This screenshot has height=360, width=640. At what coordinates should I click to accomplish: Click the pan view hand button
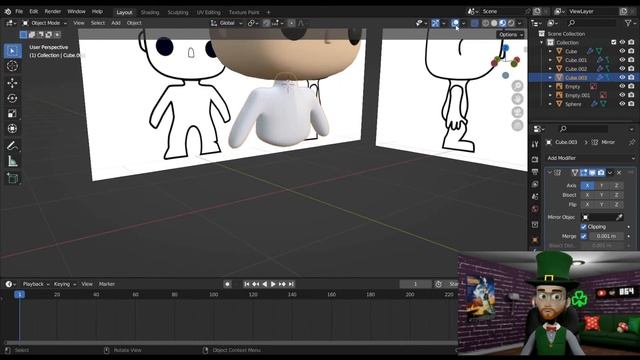(518, 99)
